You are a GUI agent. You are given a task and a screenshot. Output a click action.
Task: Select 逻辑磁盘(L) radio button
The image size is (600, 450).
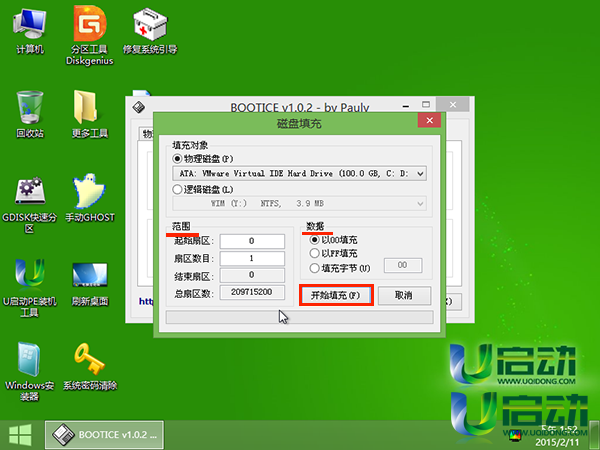[x=177, y=189]
